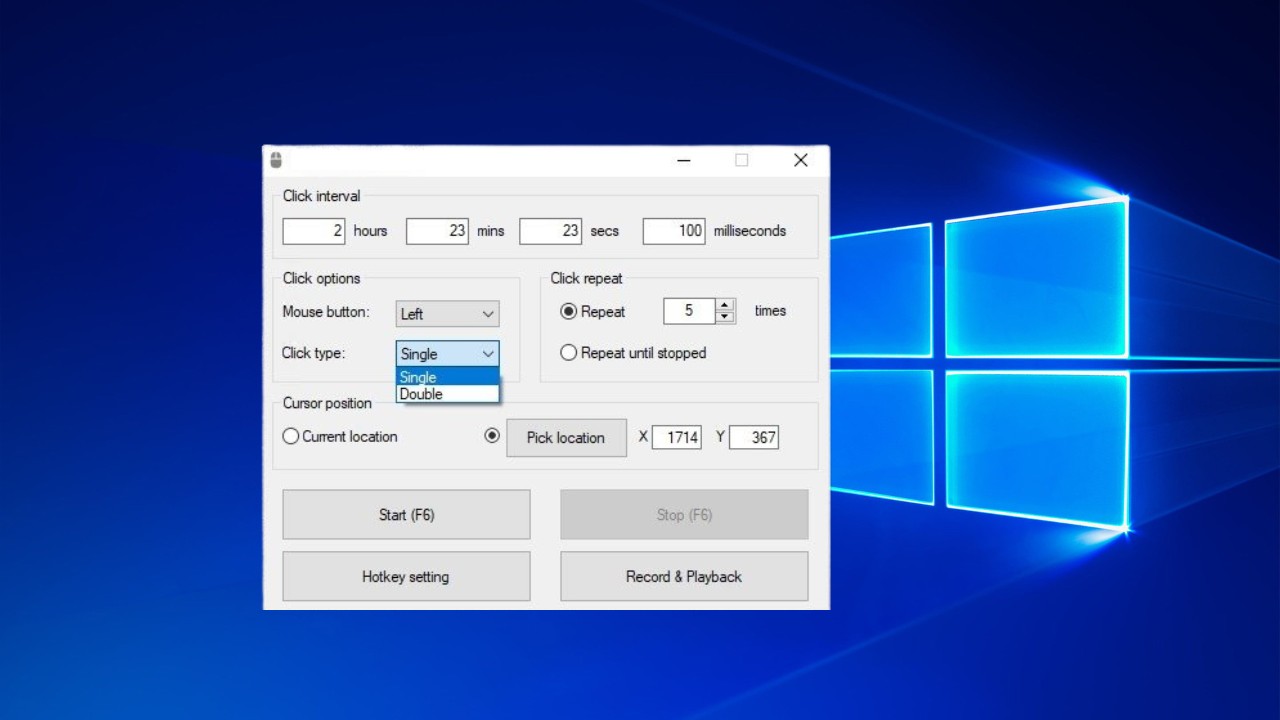Click the Click options group label
The height and width of the screenshot is (720, 1280).
coord(322,278)
